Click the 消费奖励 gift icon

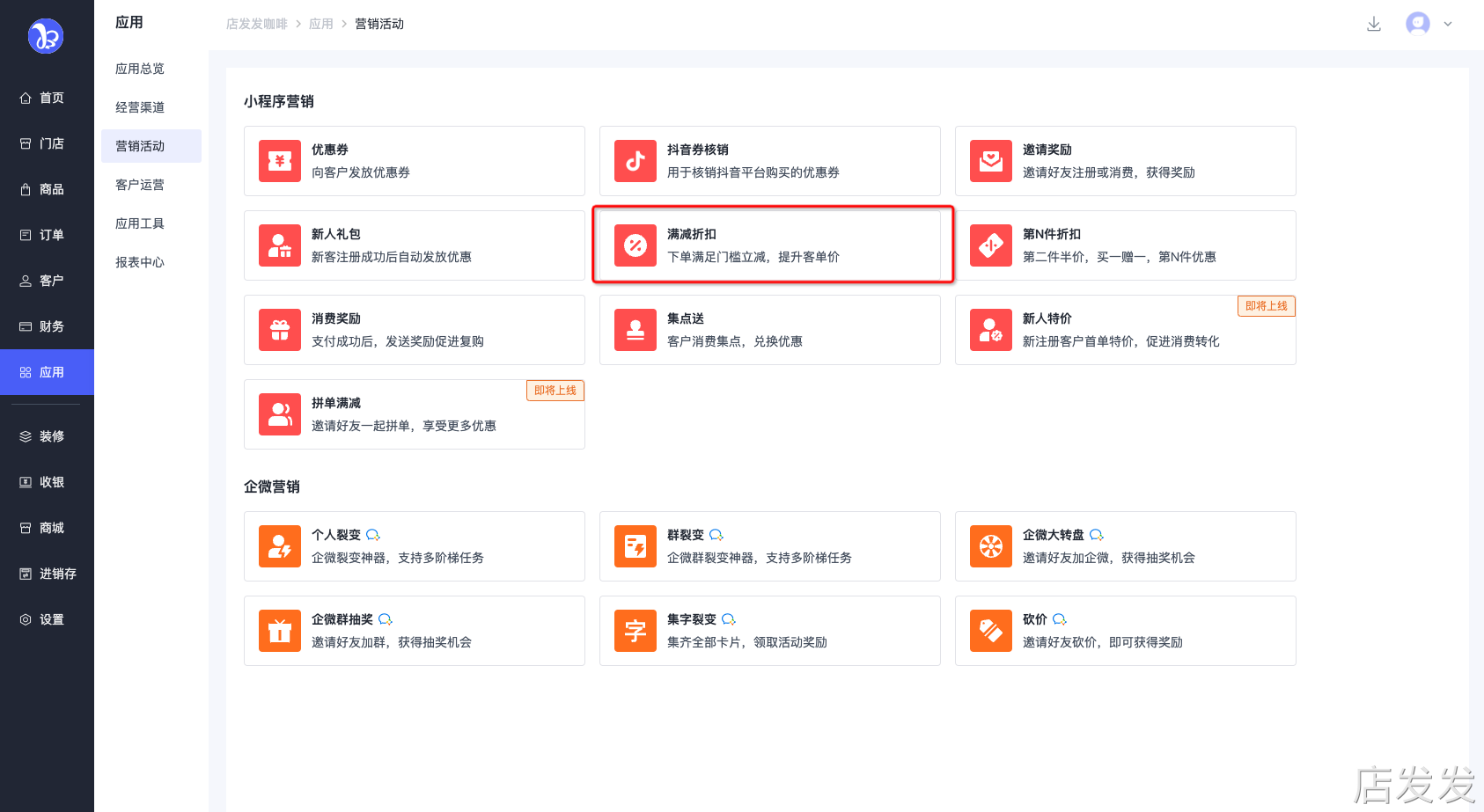[280, 330]
